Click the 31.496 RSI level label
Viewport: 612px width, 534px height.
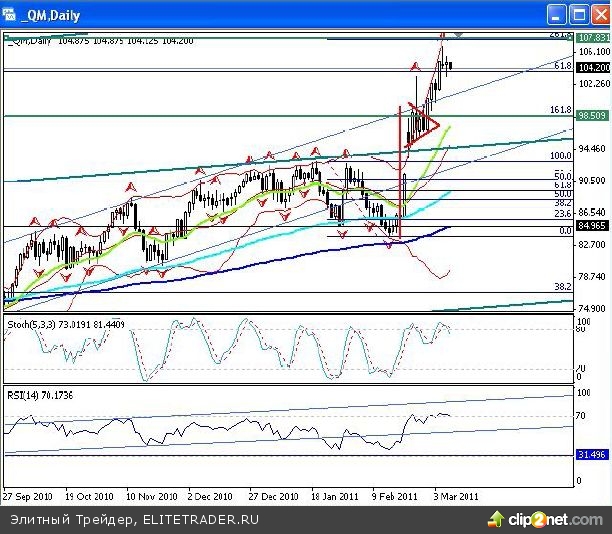(594, 456)
